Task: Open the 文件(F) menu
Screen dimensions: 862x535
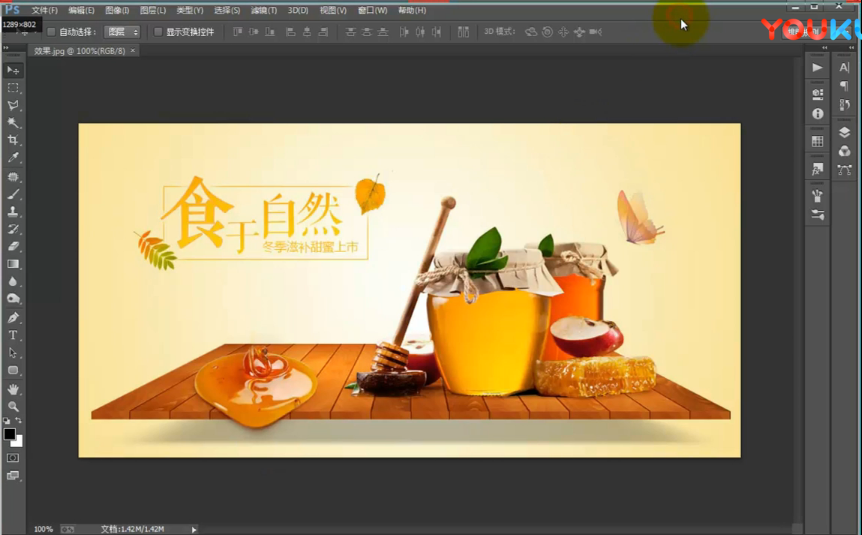Action: pos(45,10)
